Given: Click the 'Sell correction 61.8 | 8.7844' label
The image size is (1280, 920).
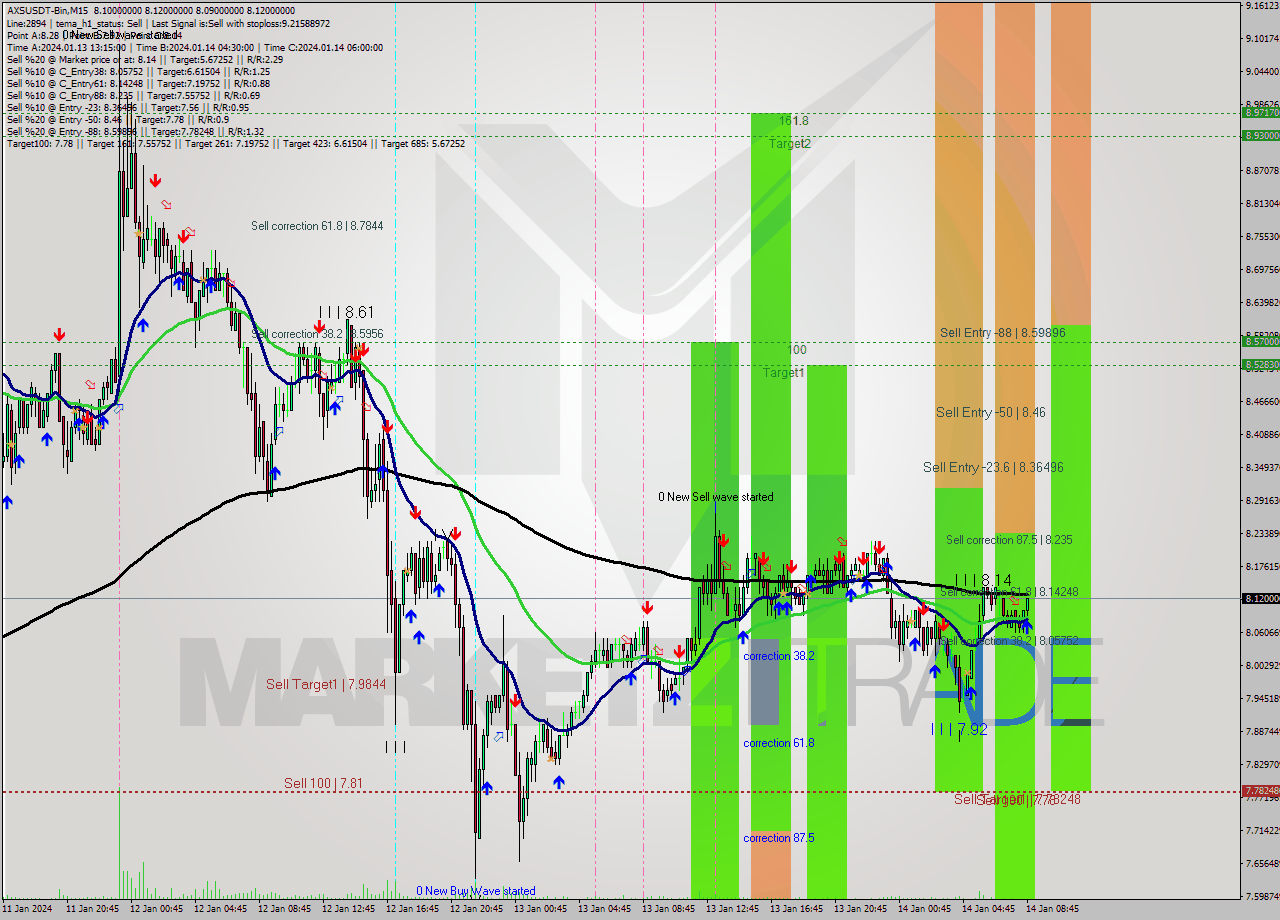Looking at the screenshot, I should click(317, 226).
